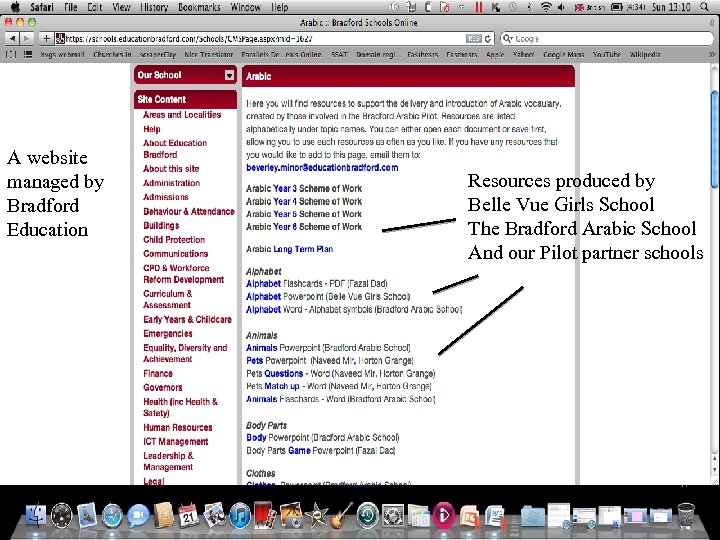Viewport: 720px width, 540px height.
Task: Open the Trash in the dock
Action: click(686, 515)
